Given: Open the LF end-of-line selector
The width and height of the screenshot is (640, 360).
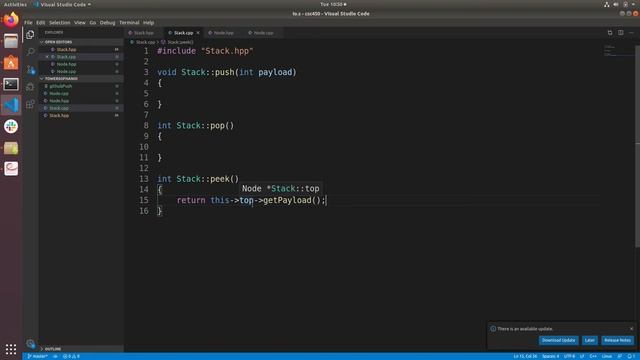Looking at the screenshot, I should click(x=582, y=356).
